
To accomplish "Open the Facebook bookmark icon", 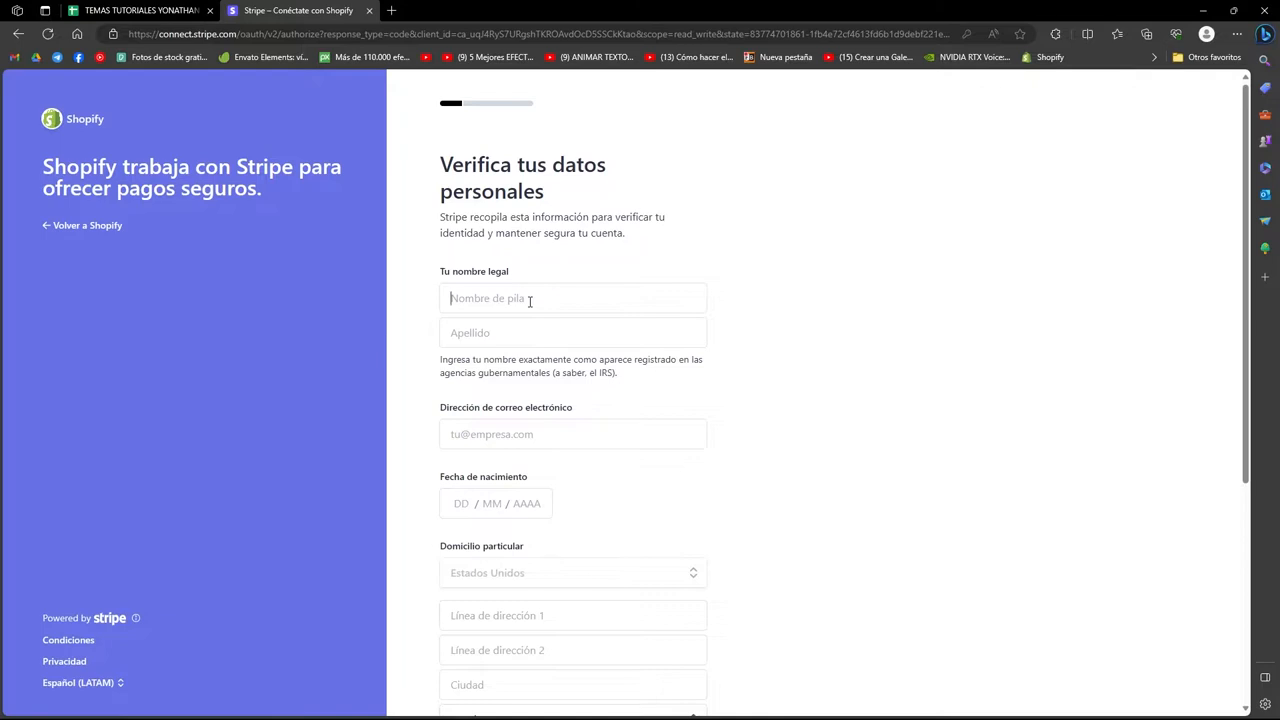I will [78, 57].
